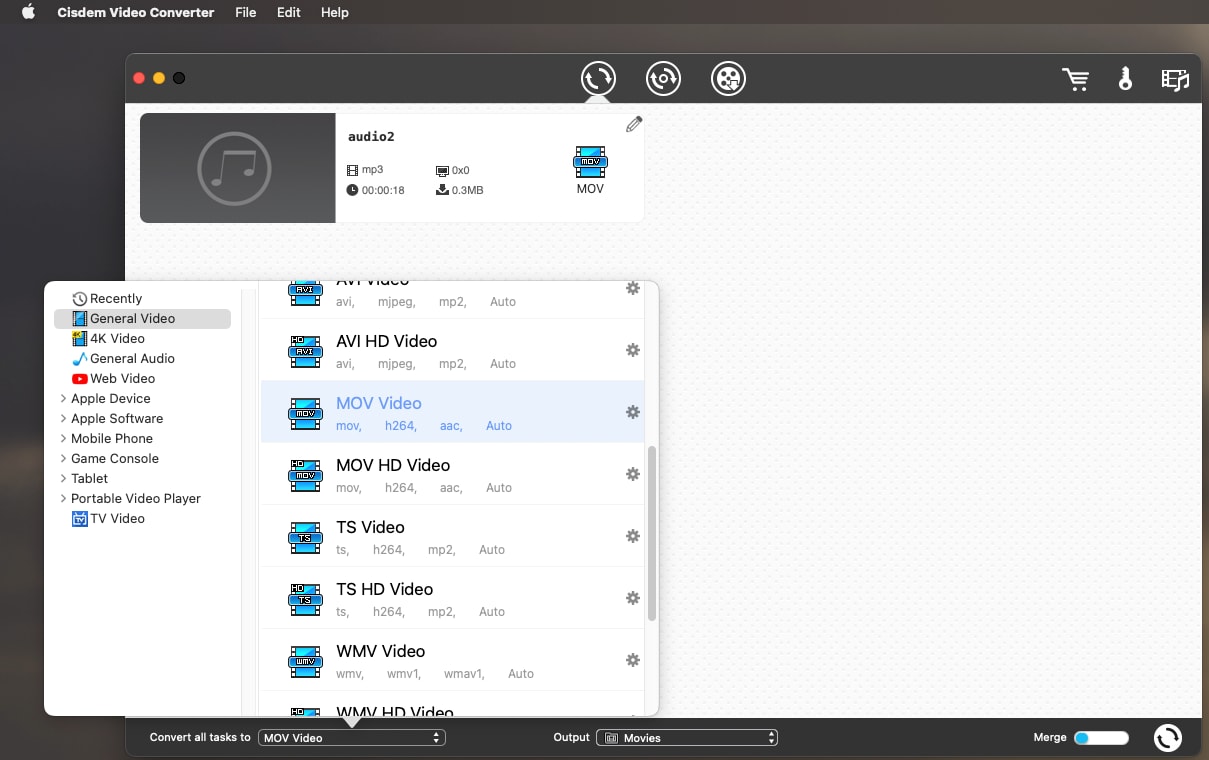Click the AVI HD Video format icon

pos(305,351)
